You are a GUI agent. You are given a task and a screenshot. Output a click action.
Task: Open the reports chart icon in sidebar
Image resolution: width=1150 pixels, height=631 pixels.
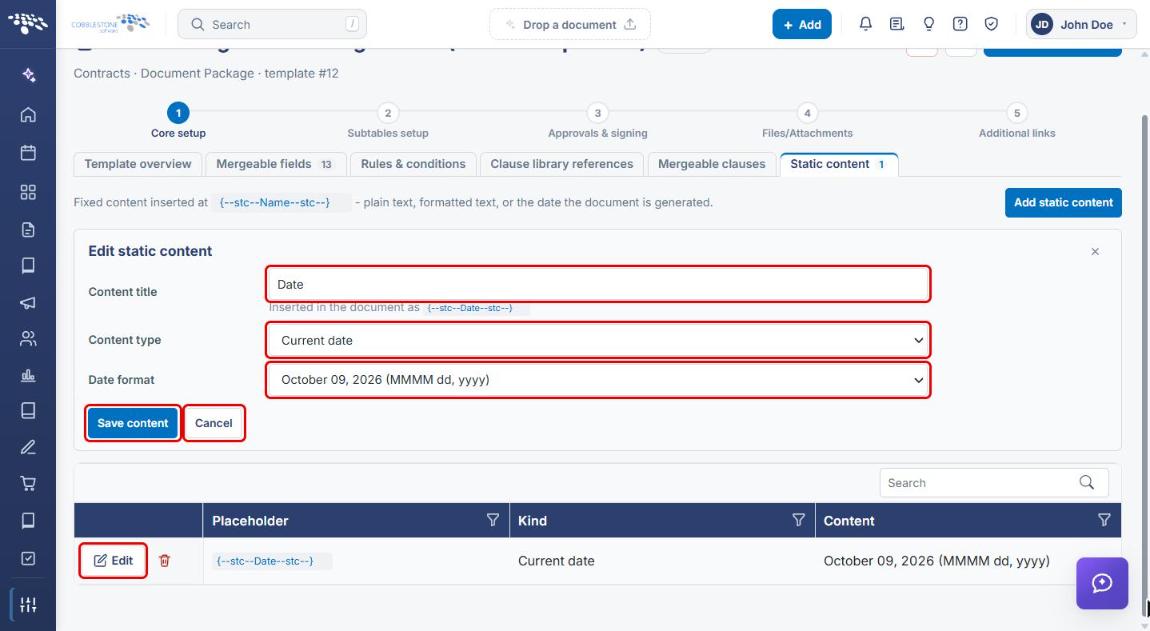[x=28, y=375]
